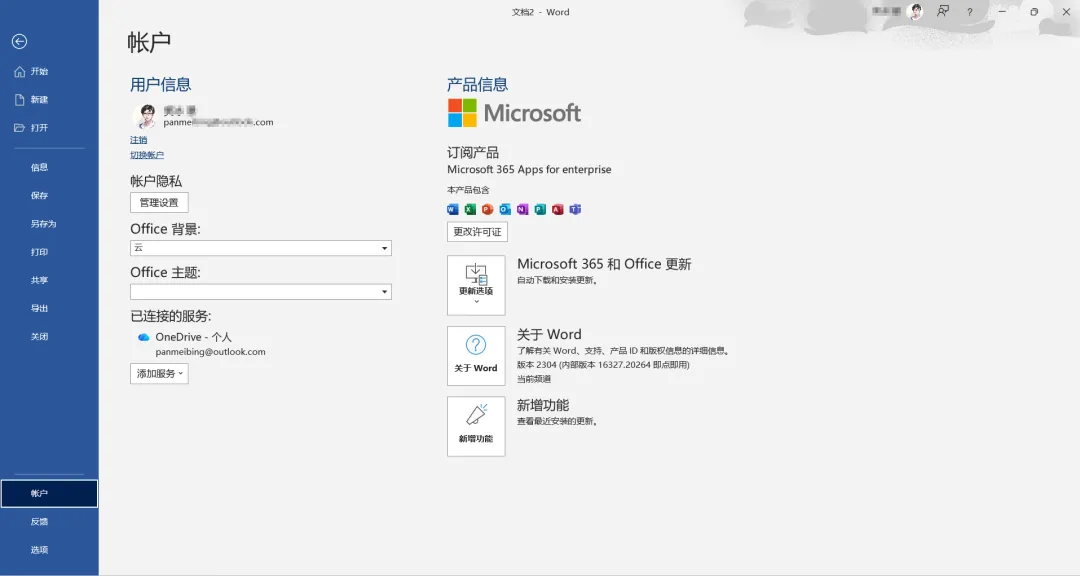Click the Microsoft 365 Apps for enterprise text
This screenshot has height=576, width=1080.
(x=529, y=169)
